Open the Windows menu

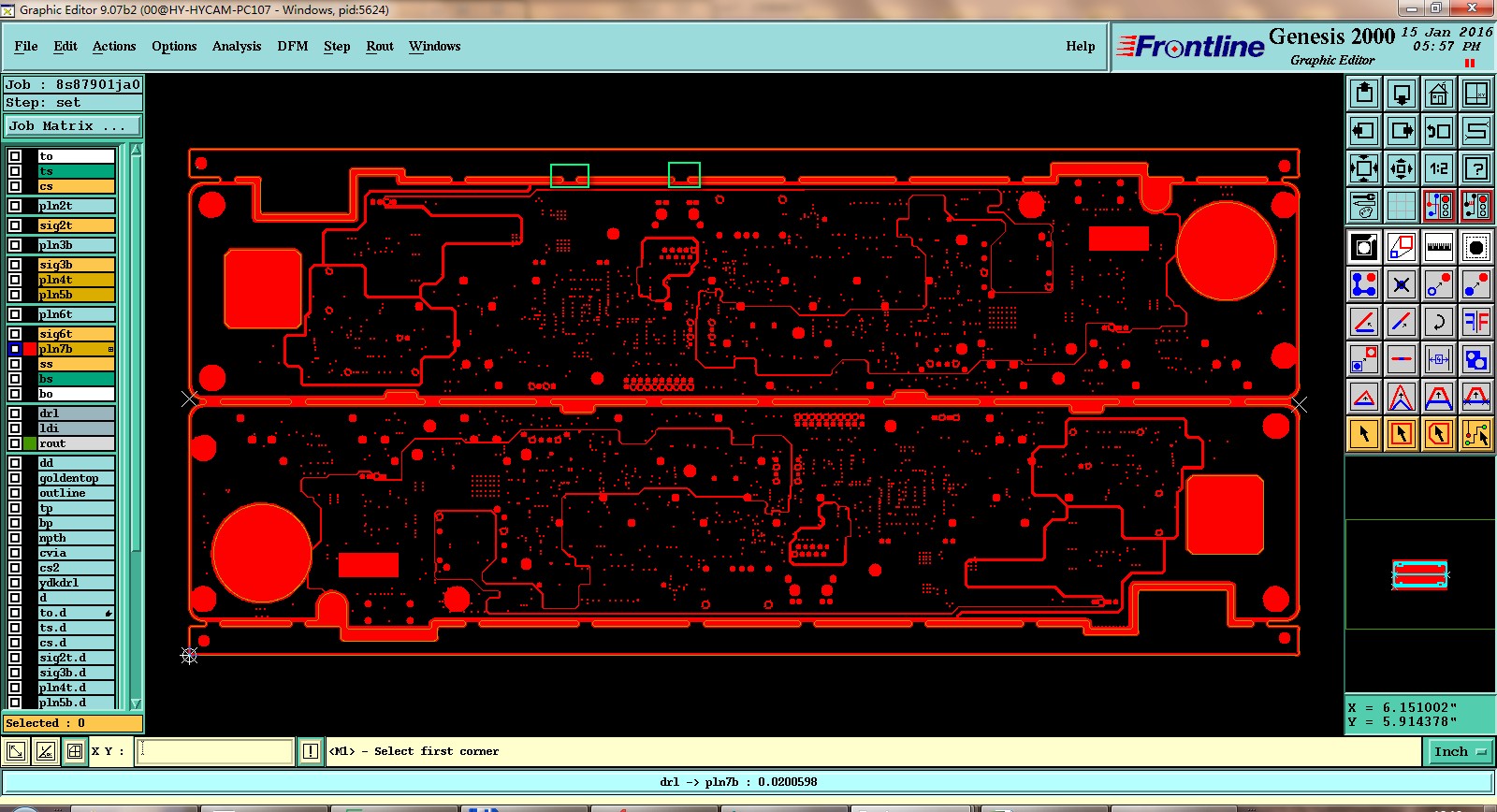(434, 46)
